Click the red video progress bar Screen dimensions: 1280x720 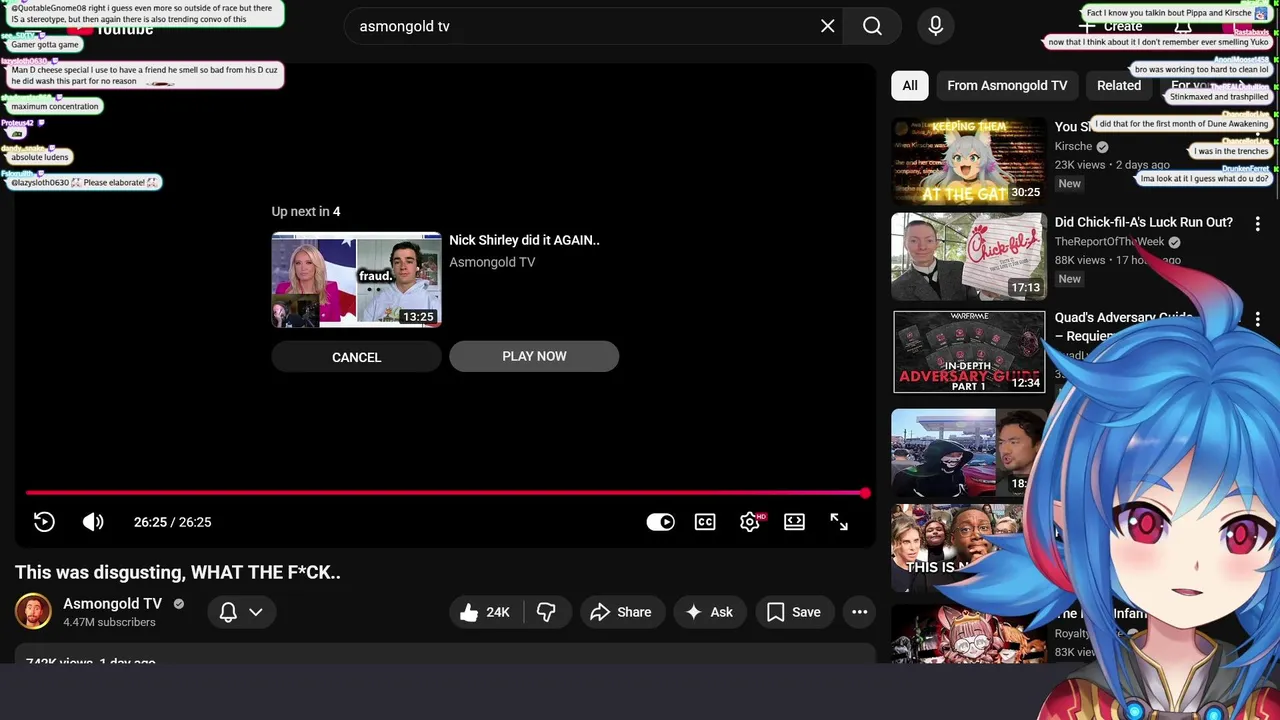point(447,493)
